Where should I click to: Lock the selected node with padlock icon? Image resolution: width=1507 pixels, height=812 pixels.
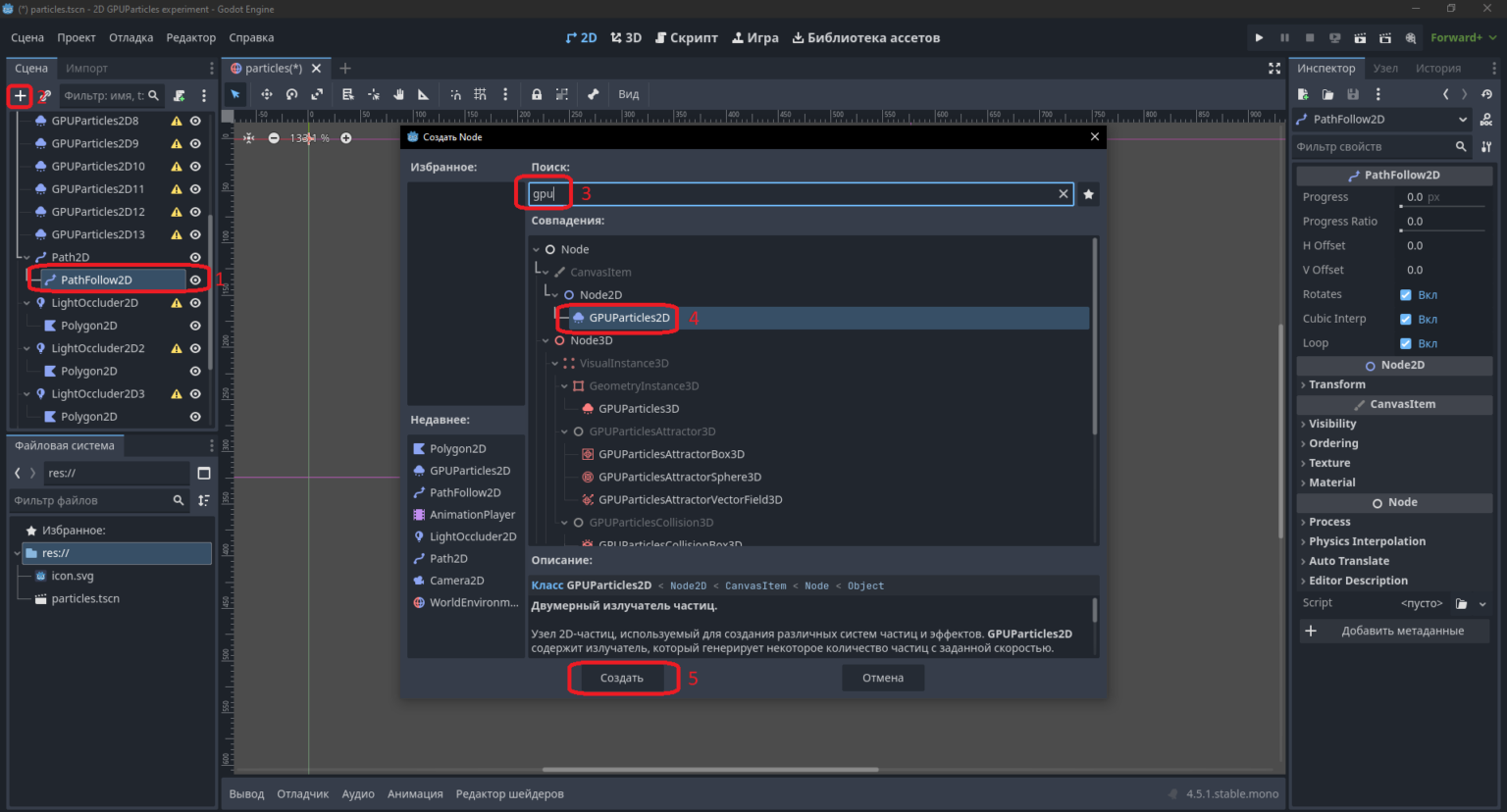click(x=537, y=94)
